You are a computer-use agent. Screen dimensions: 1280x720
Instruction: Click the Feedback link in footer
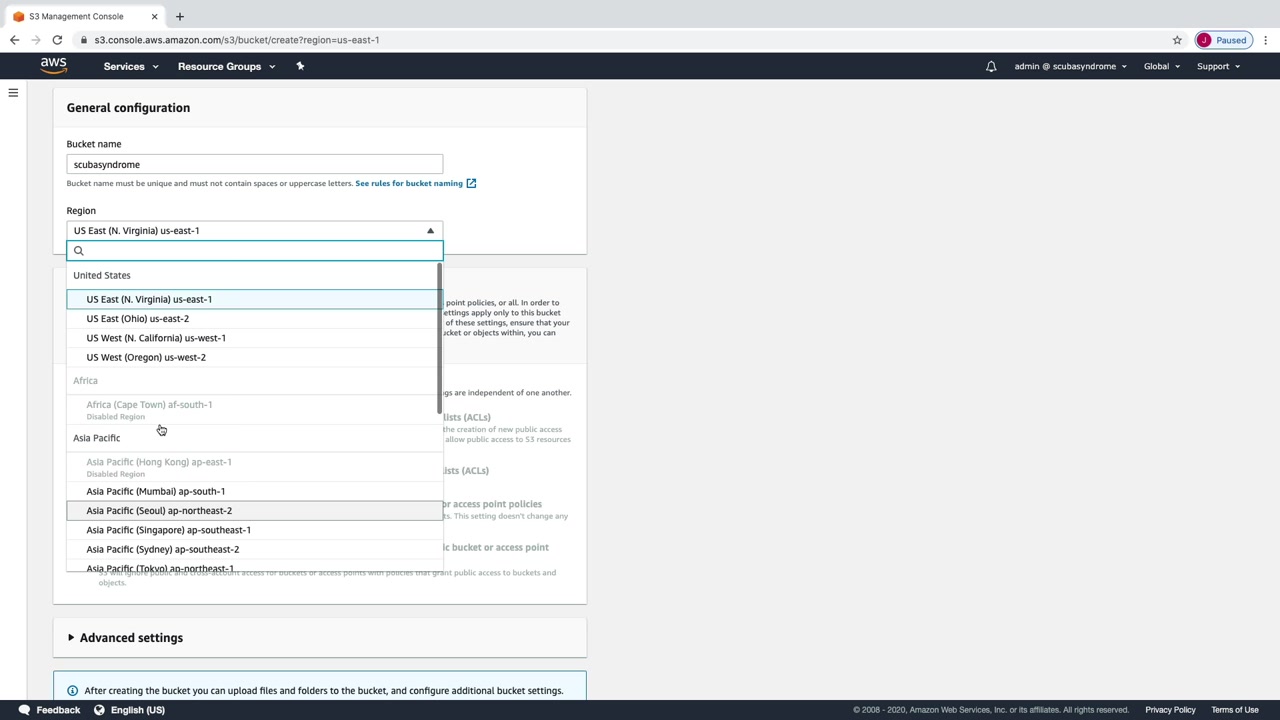[58, 710]
